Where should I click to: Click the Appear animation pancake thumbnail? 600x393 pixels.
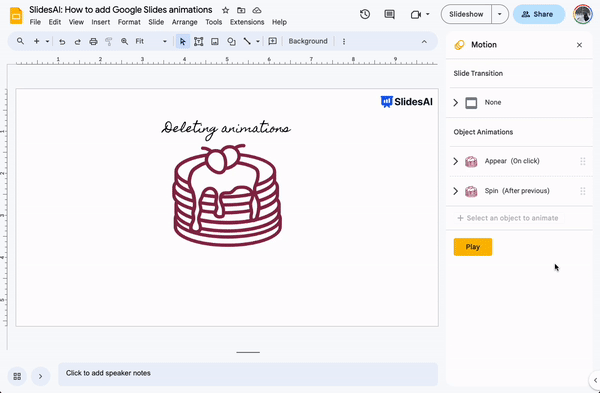coord(471,161)
